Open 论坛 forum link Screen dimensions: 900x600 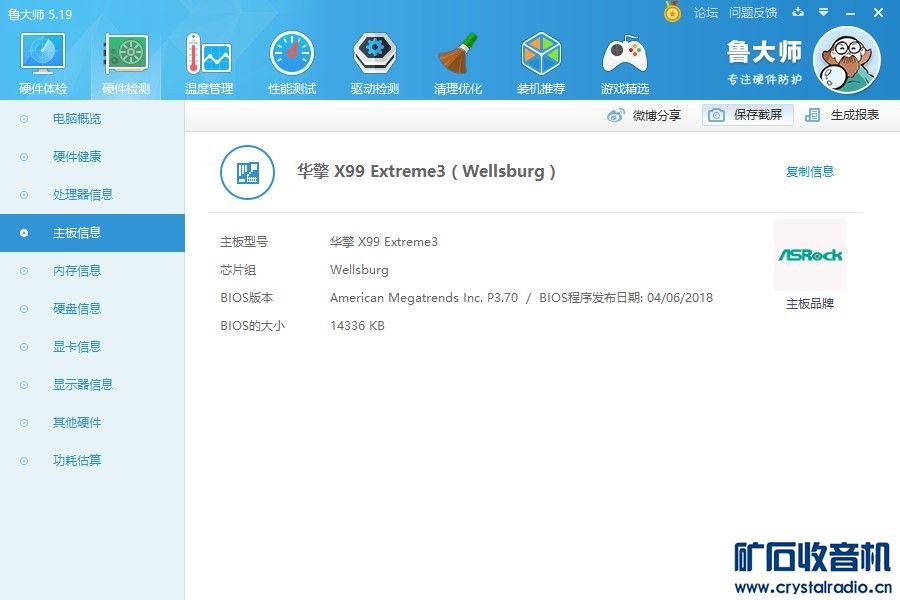coord(705,13)
